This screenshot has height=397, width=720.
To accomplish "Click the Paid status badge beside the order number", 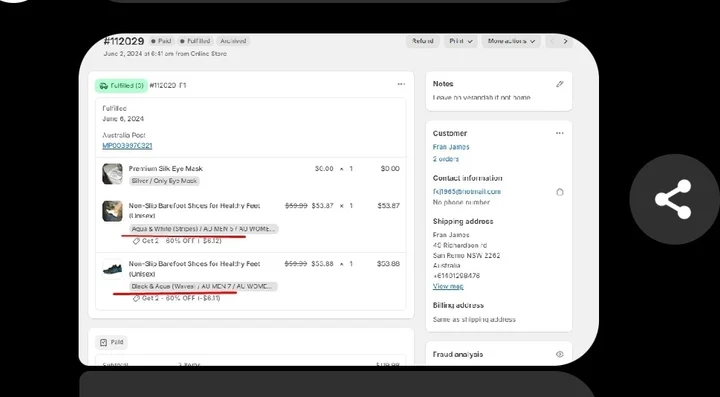I will (x=161, y=41).
